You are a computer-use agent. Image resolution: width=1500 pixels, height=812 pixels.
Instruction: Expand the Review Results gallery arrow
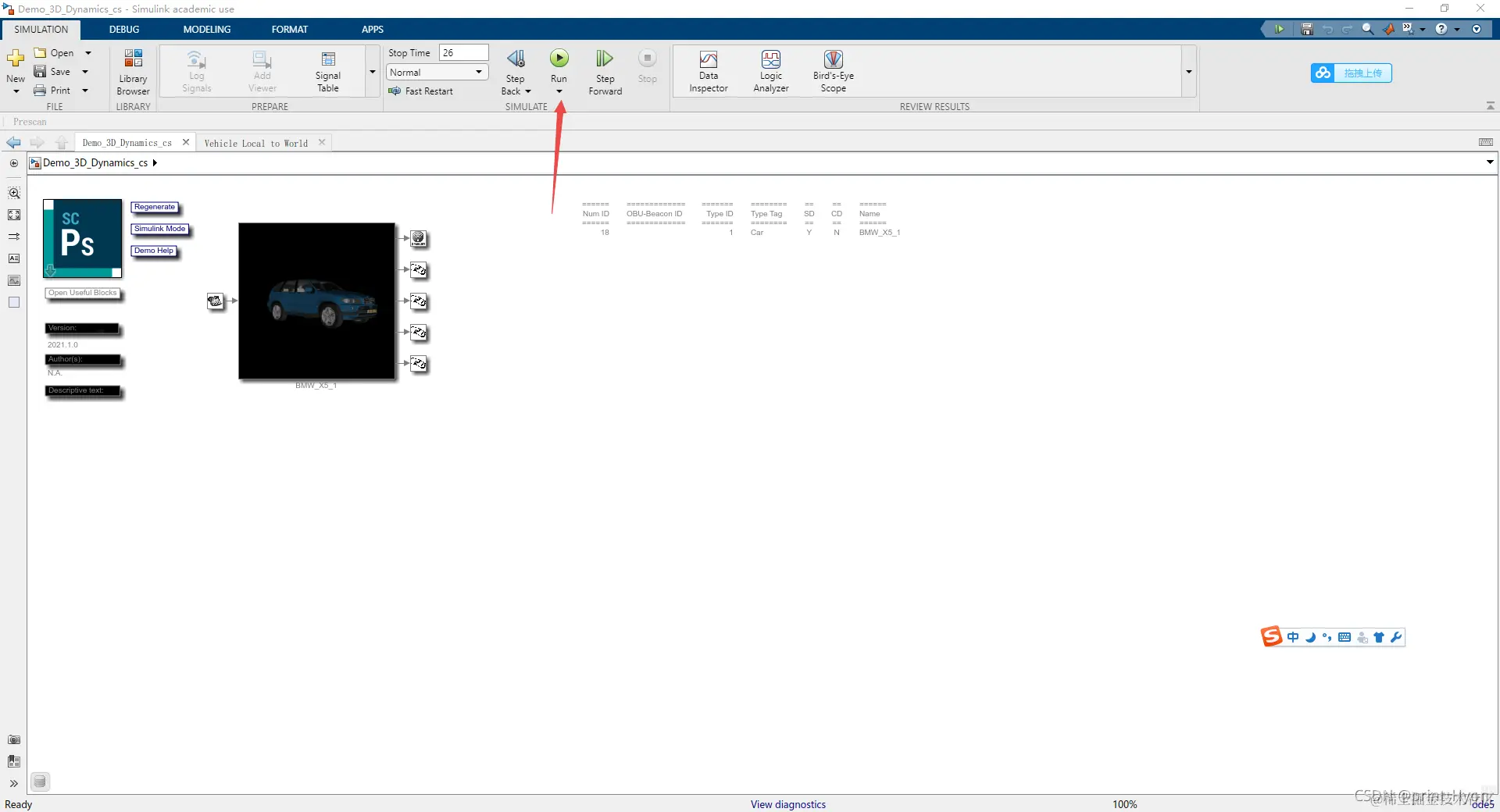coord(1188,72)
